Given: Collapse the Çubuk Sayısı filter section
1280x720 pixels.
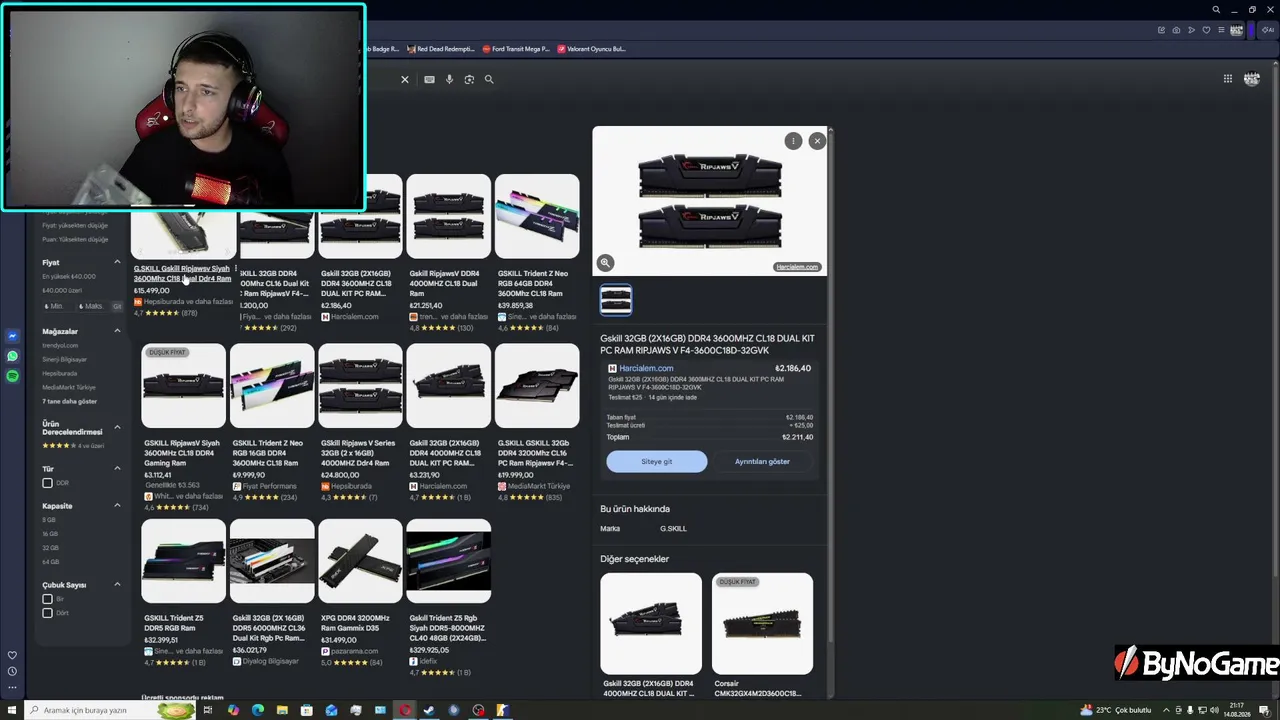Looking at the screenshot, I should [x=117, y=585].
